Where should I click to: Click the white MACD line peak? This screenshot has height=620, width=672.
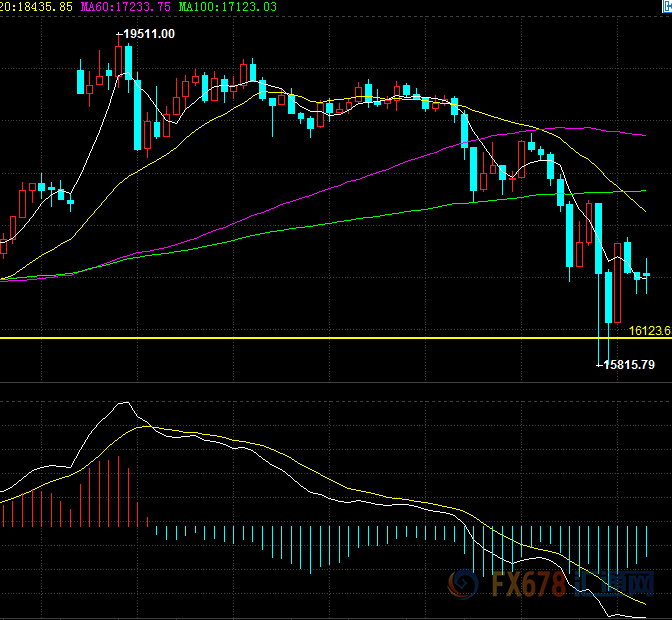pyautogui.click(x=125, y=403)
